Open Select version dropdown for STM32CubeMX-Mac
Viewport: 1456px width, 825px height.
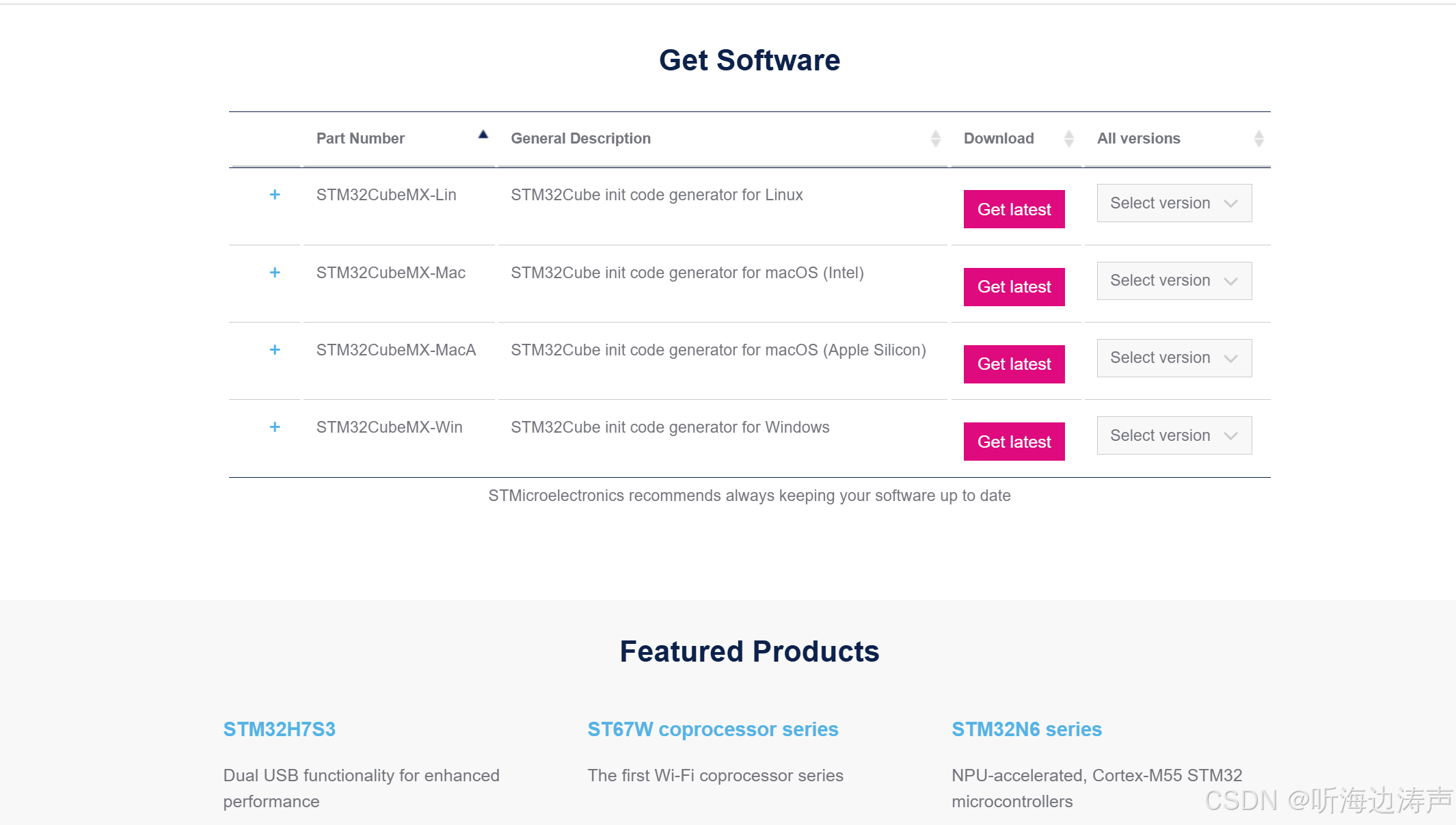[1174, 281]
